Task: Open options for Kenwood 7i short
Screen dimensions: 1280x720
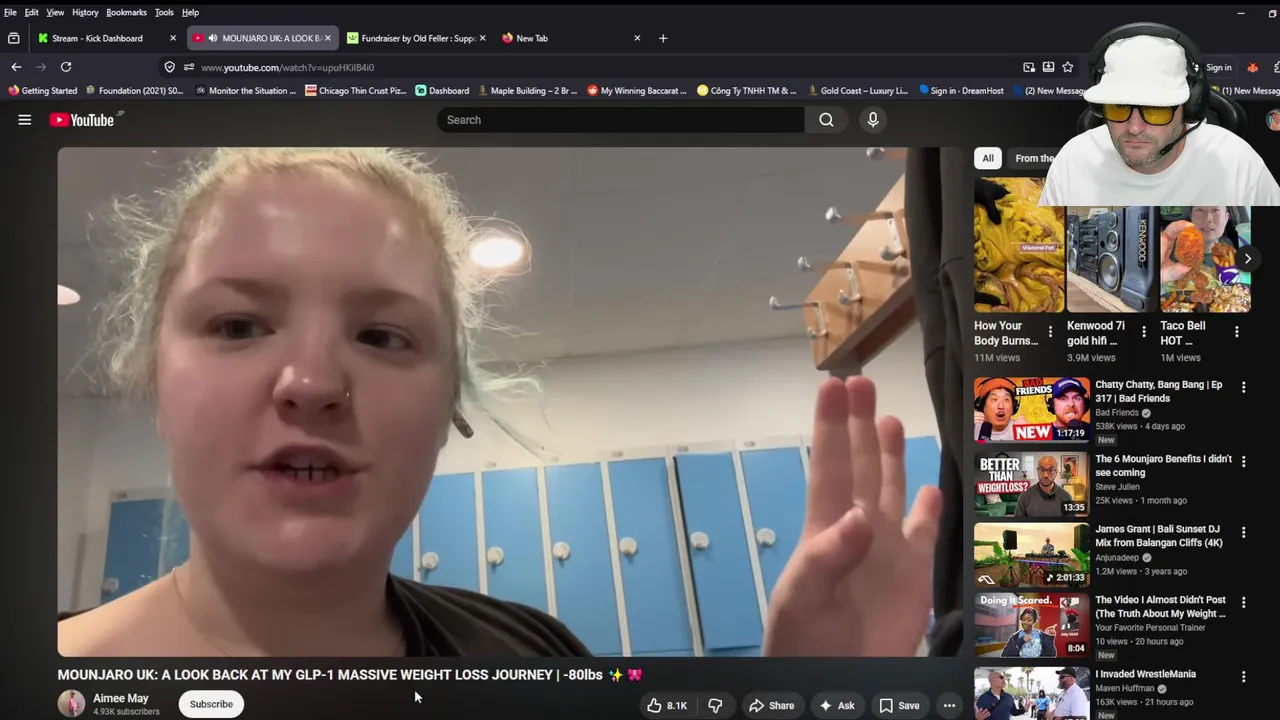Action: (1144, 332)
